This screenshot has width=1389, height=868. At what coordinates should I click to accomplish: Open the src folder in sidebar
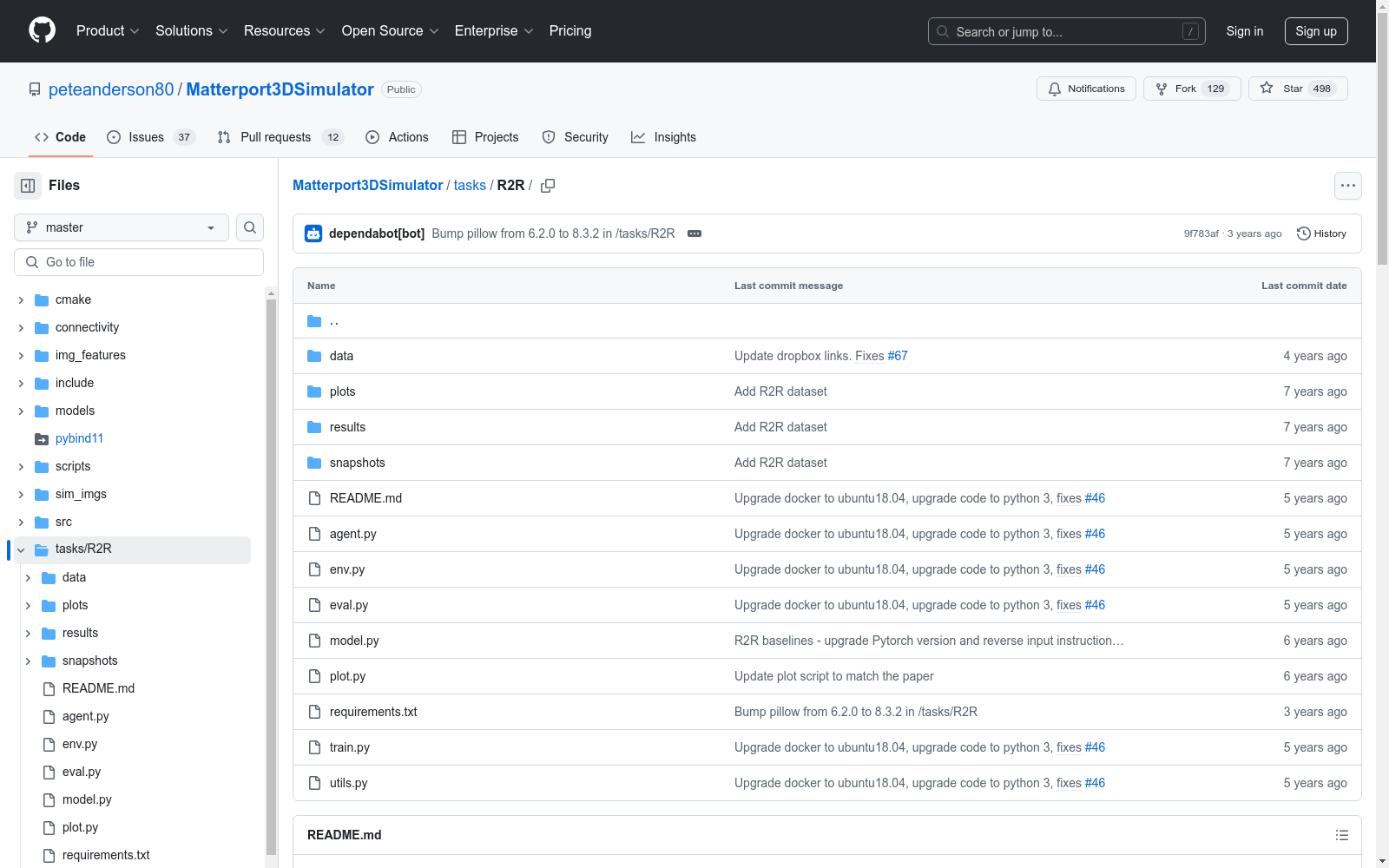coord(63,522)
